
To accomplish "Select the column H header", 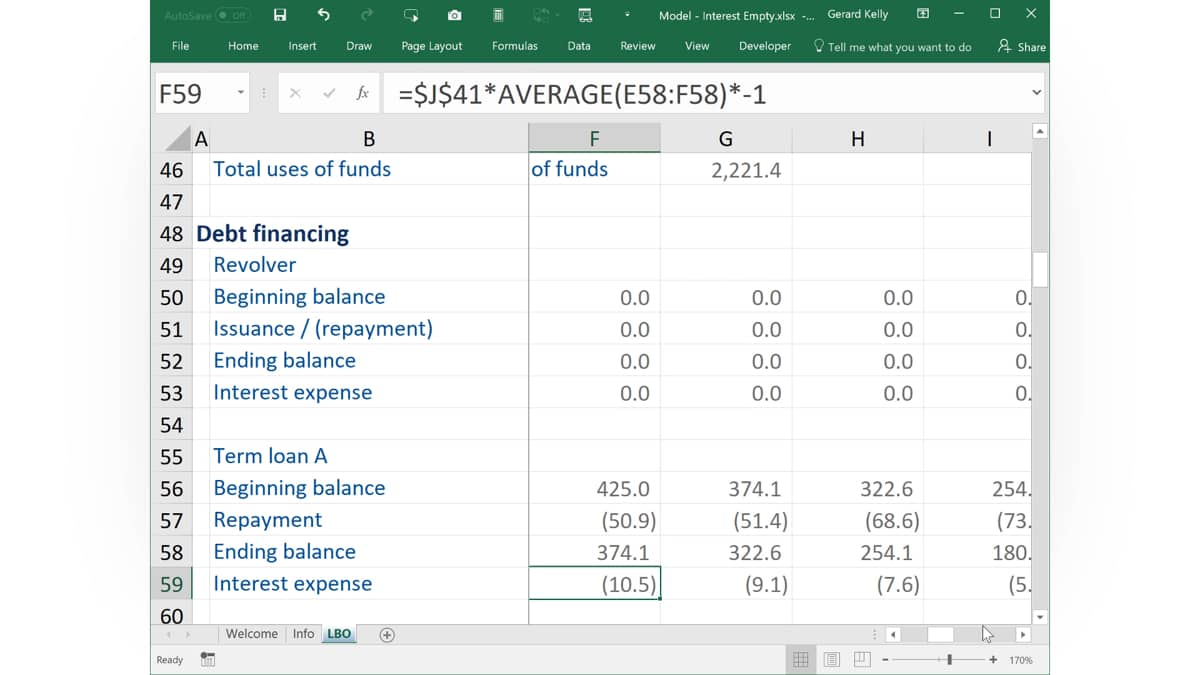I will 858,139.
